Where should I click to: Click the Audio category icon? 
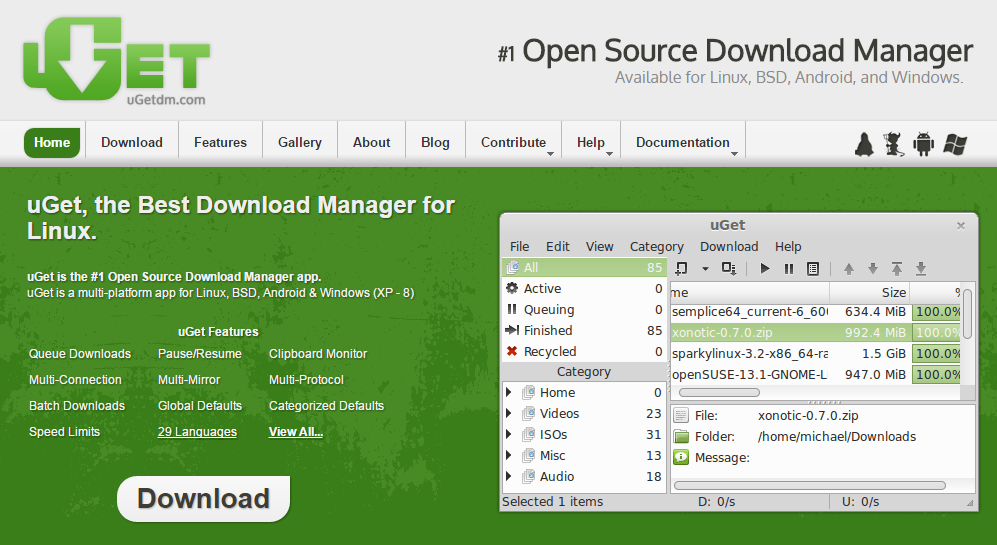528,476
